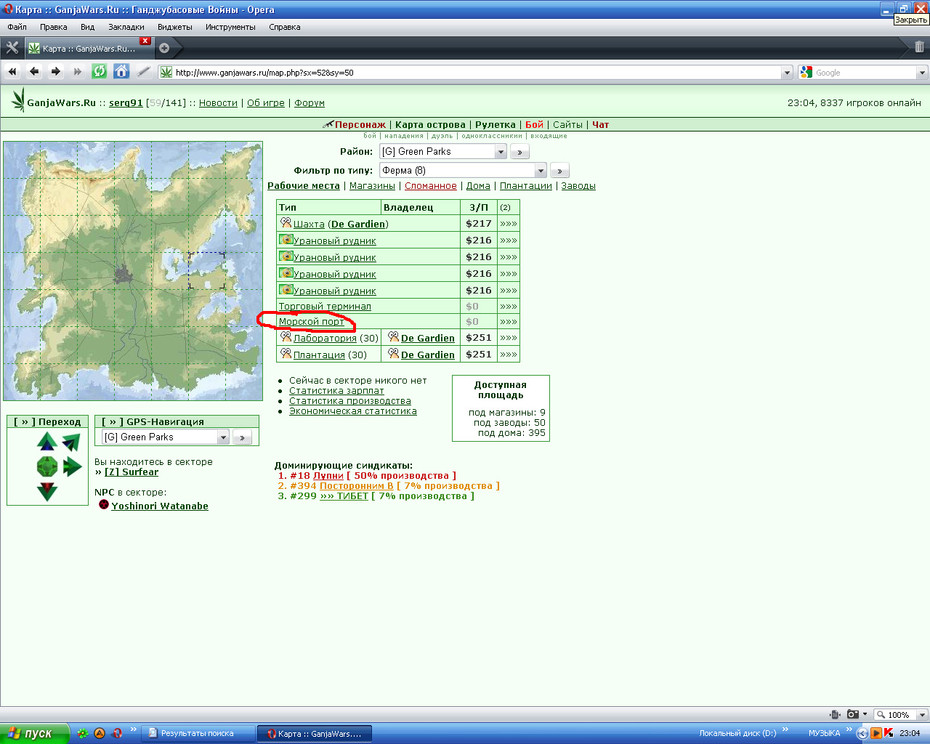Open Статистика зарплат link
Viewport: 930px width, 744px height.
[336, 390]
